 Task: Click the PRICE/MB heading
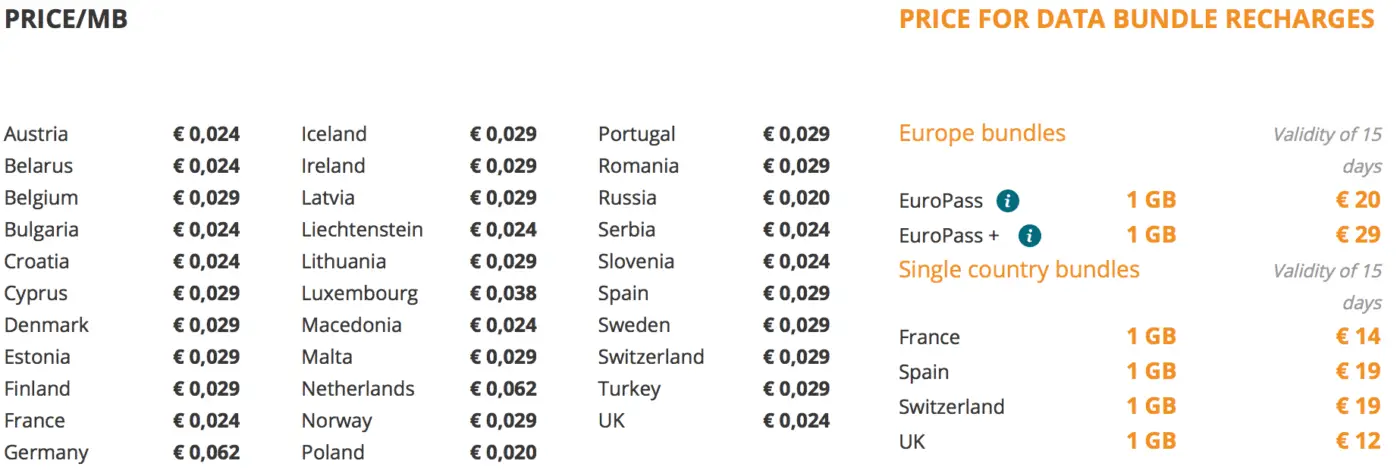click(66, 19)
